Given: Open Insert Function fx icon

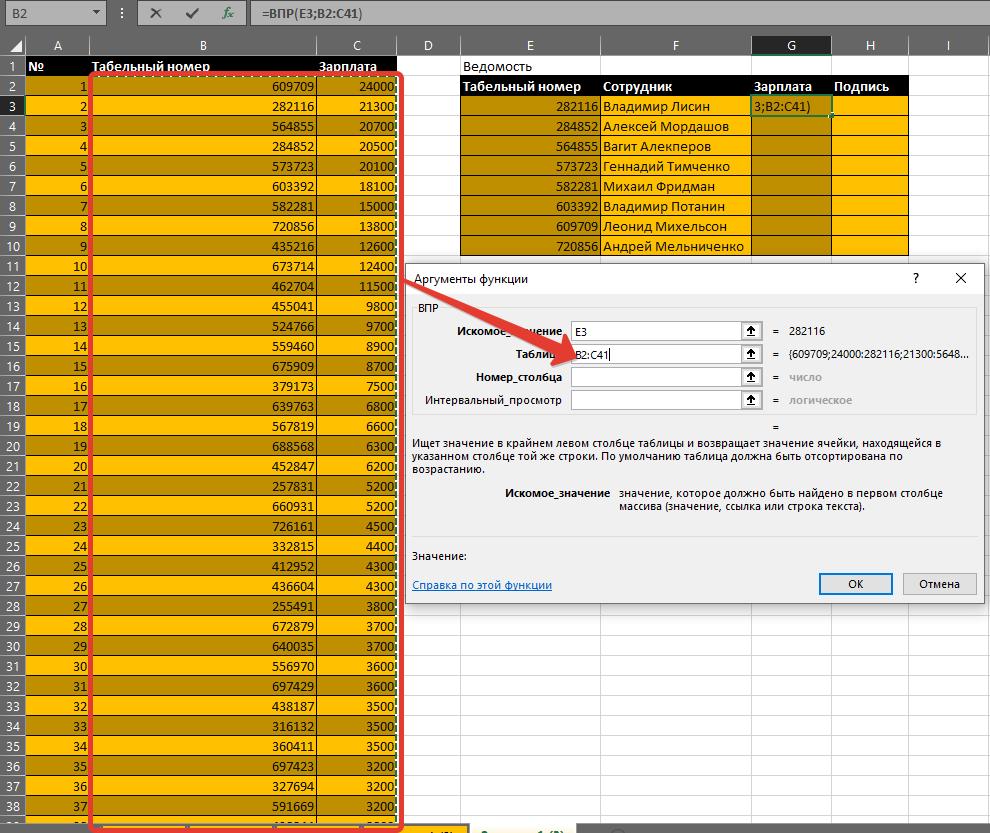Looking at the screenshot, I should (228, 13).
